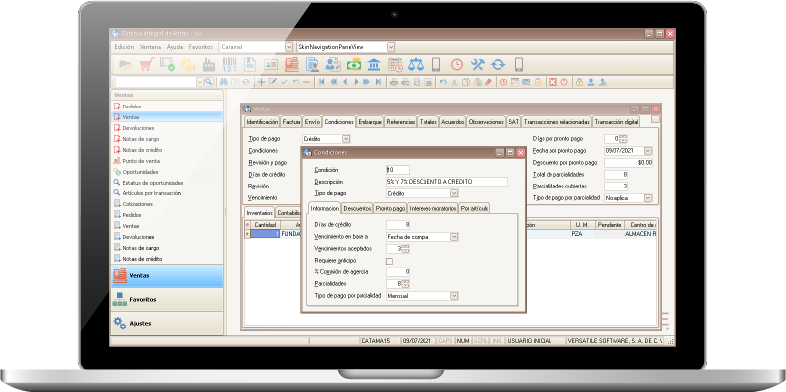The height and width of the screenshot is (392, 786).
Task: Toggle the Requiere anticipo checkbox
Action: 389,261
